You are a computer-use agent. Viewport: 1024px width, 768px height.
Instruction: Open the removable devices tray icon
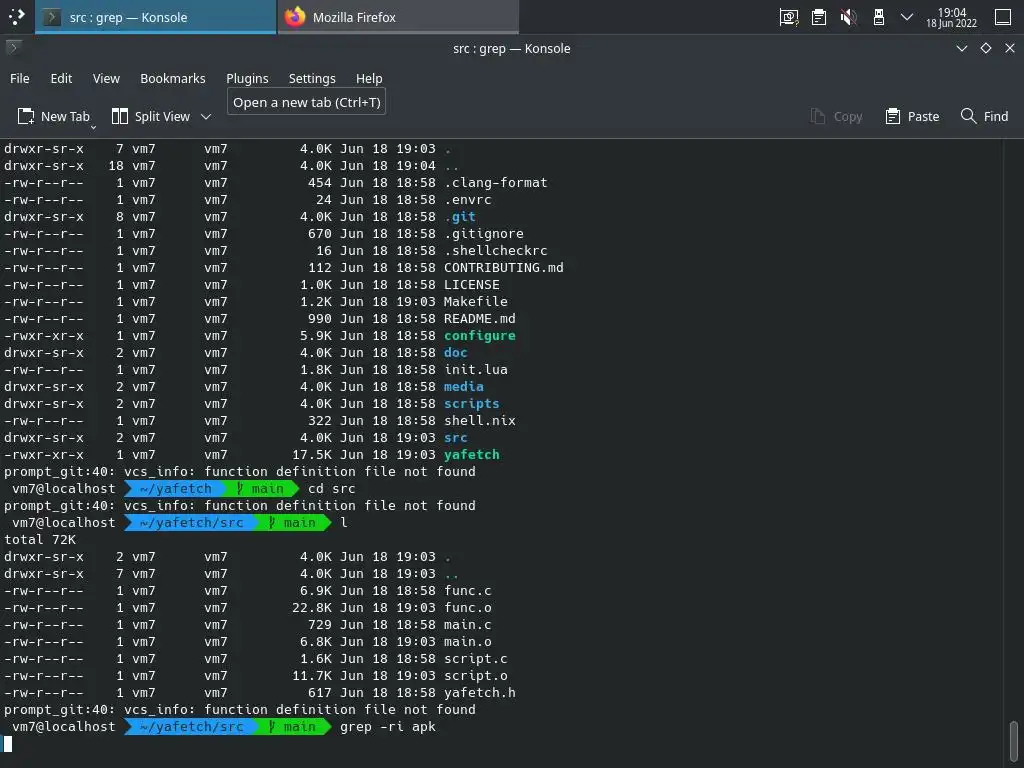(879, 17)
